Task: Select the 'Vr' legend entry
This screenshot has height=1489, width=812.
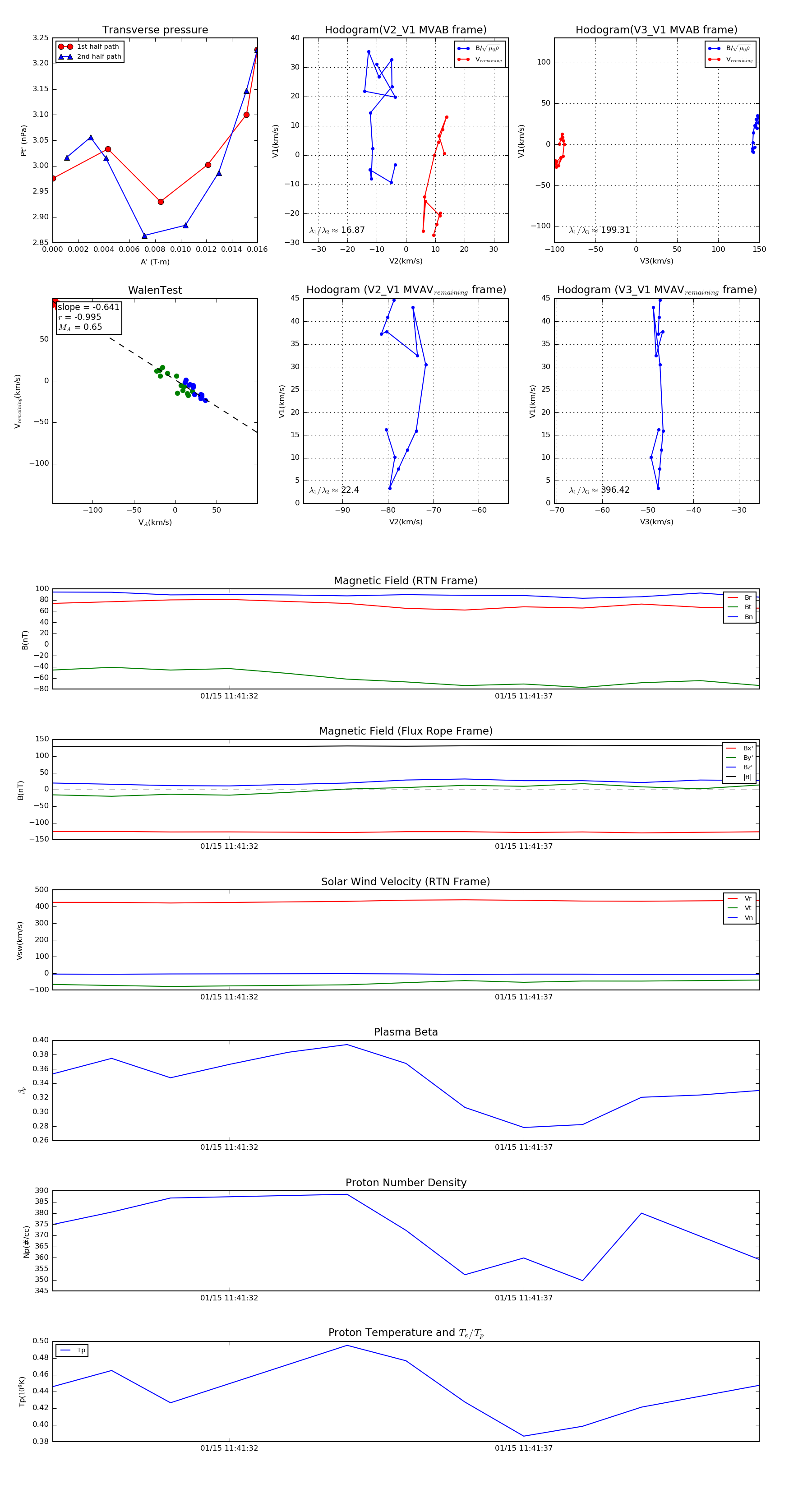Action: (x=740, y=898)
